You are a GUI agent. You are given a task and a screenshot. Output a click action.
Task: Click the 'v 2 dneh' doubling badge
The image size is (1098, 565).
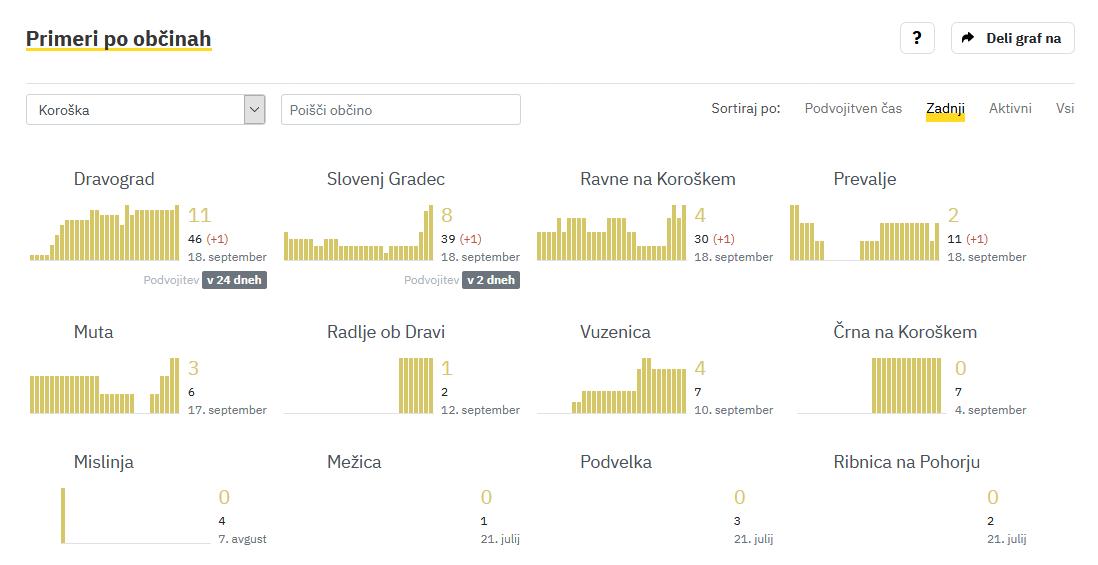491,280
